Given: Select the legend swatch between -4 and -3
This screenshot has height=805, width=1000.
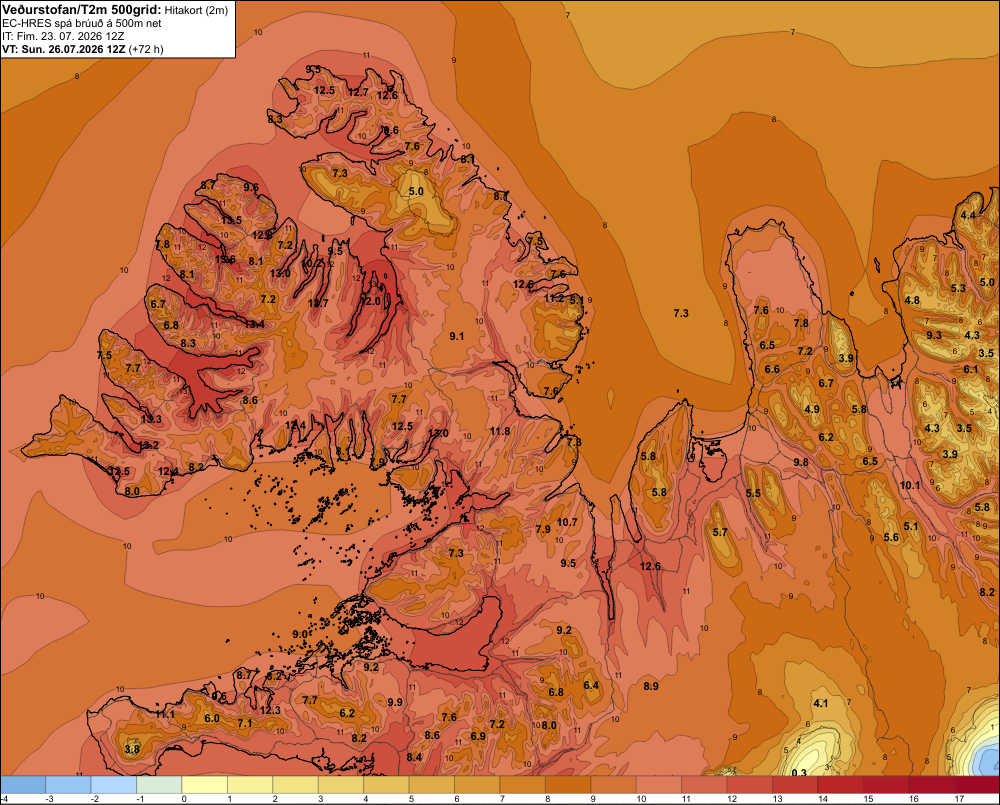Looking at the screenshot, I should pyautogui.click(x=23, y=785).
